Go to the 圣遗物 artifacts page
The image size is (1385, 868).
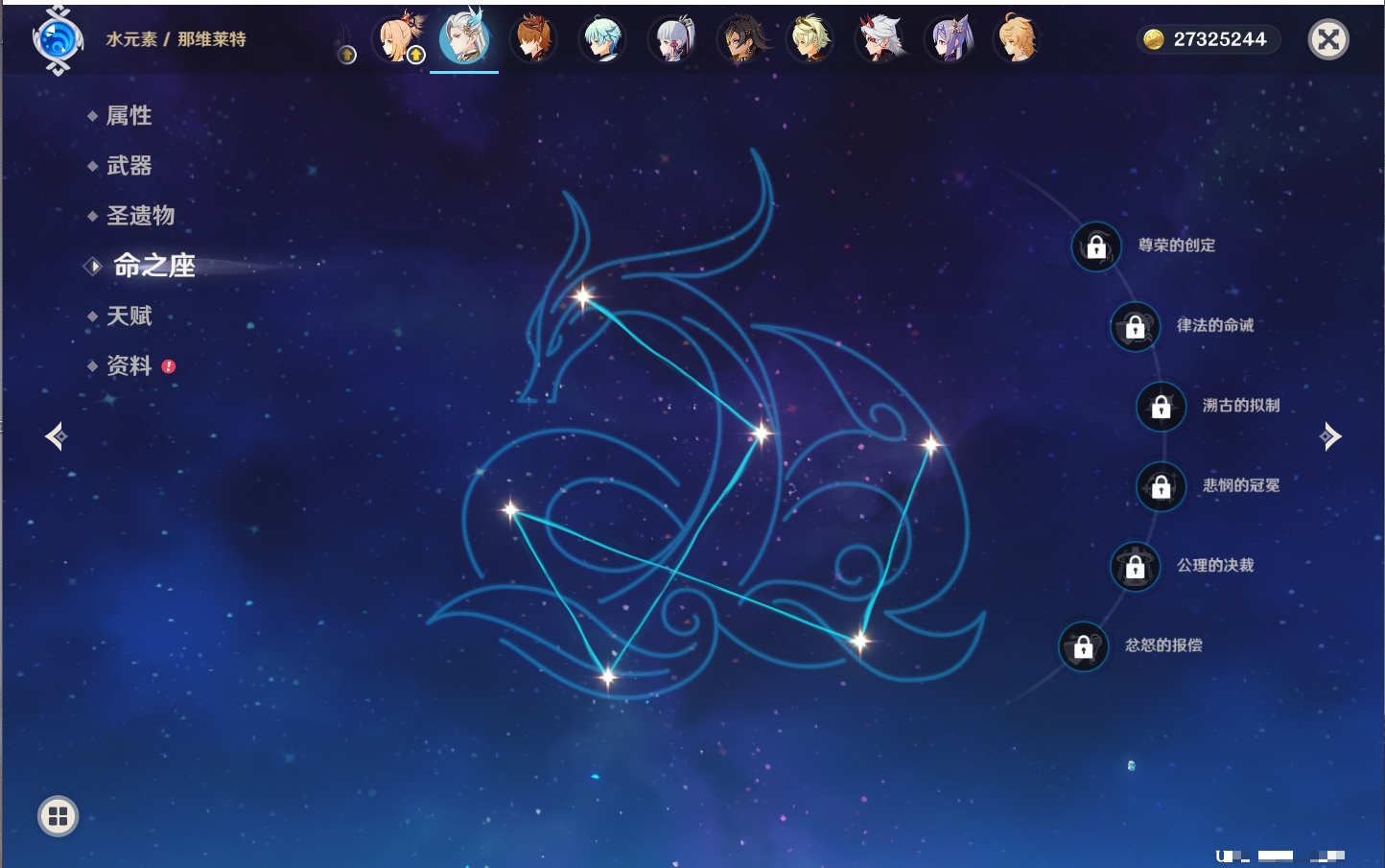(140, 216)
